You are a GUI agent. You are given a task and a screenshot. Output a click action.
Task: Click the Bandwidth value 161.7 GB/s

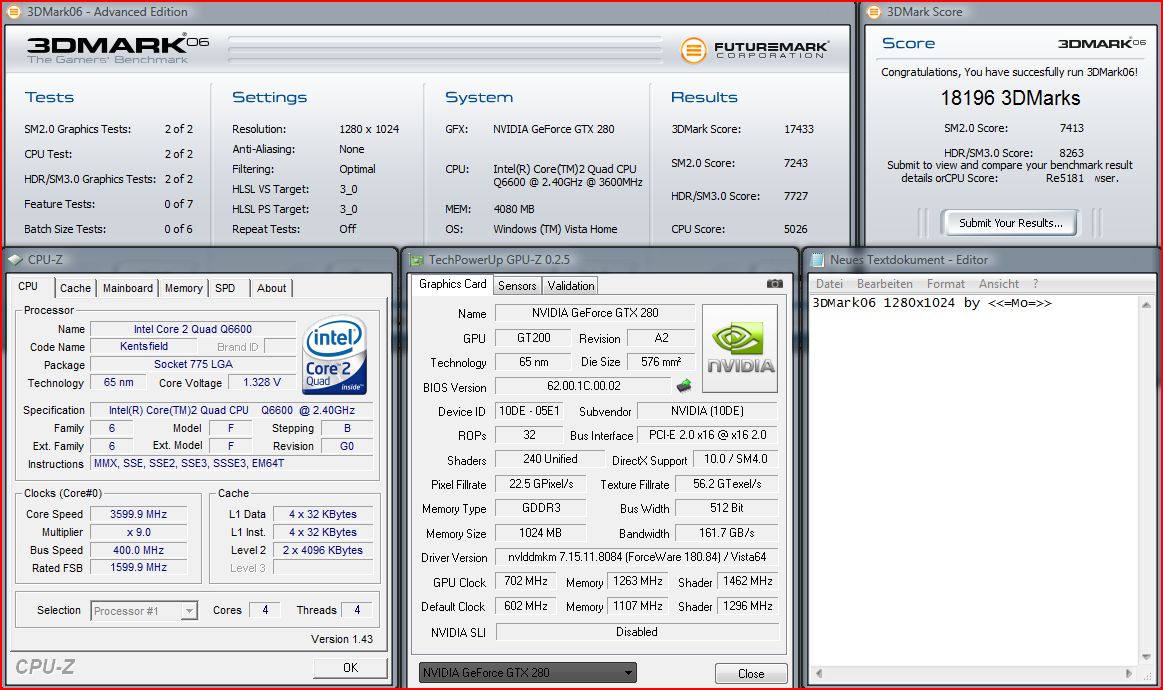pos(726,533)
